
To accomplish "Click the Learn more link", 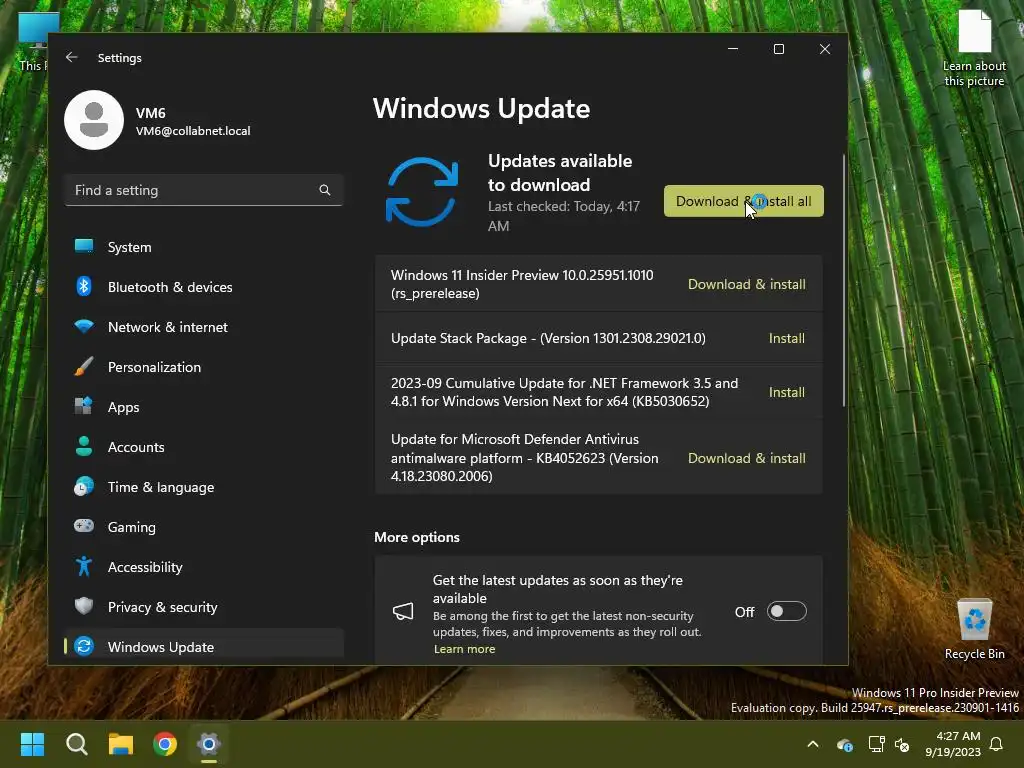I will (464, 648).
